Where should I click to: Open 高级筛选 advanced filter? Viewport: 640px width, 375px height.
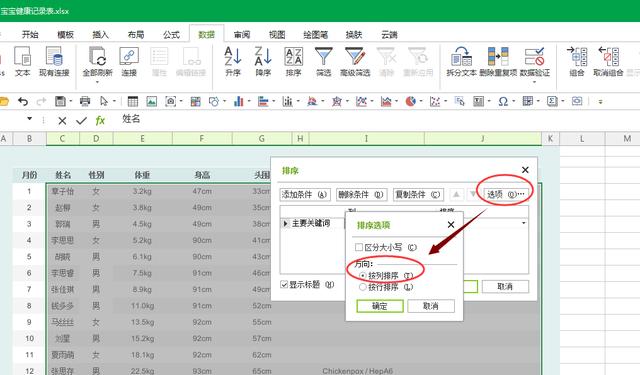[355, 56]
